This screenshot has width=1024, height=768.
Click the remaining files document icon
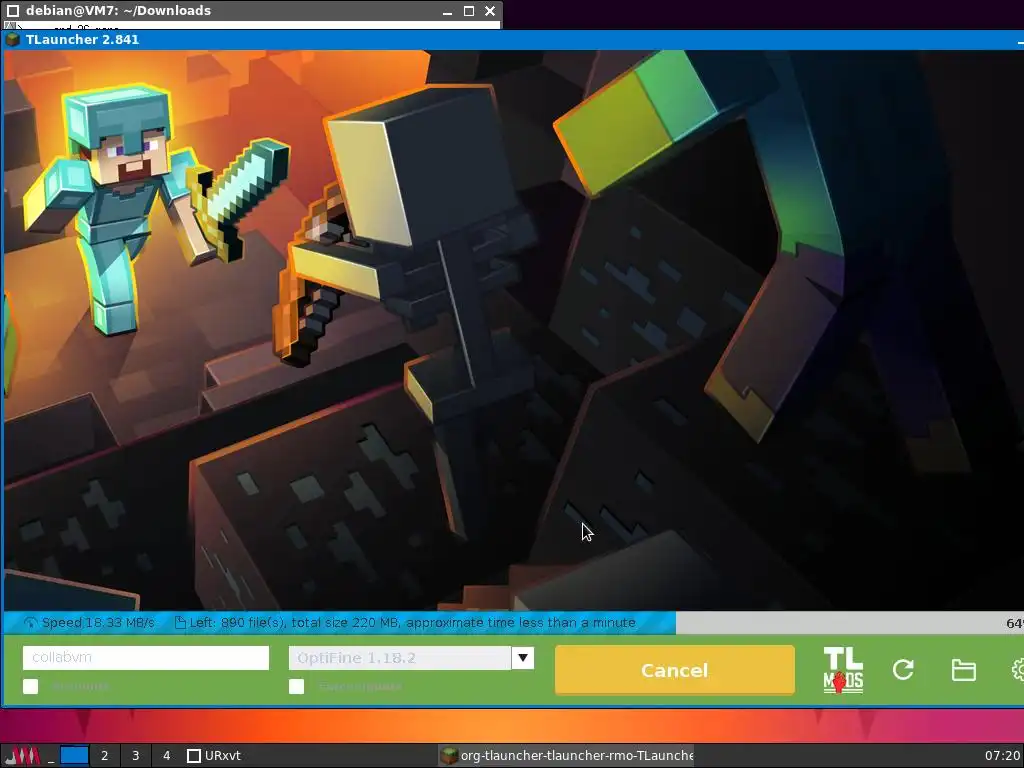click(180, 622)
